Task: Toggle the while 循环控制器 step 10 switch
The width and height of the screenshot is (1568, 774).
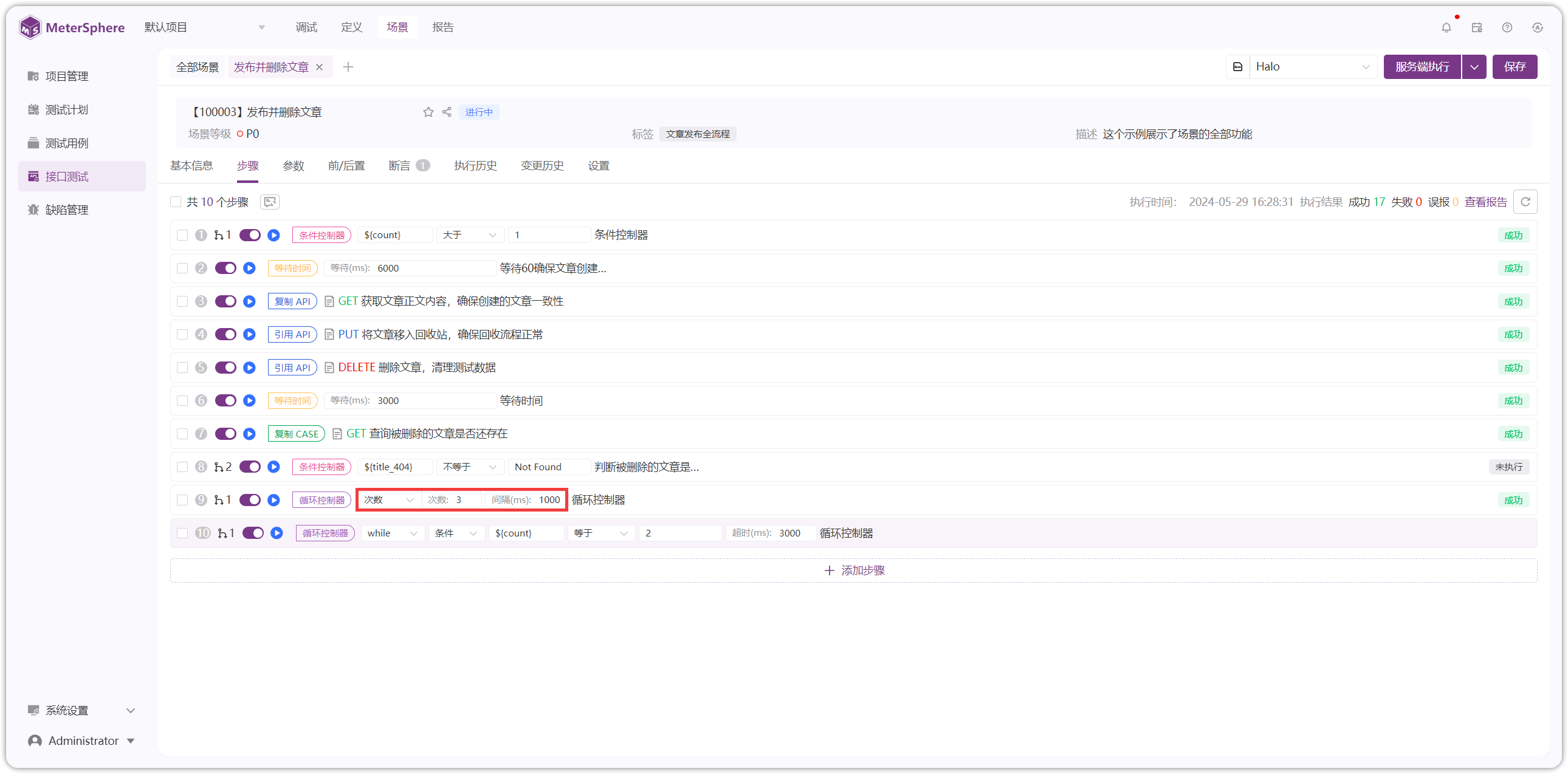Action: point(253,533)
